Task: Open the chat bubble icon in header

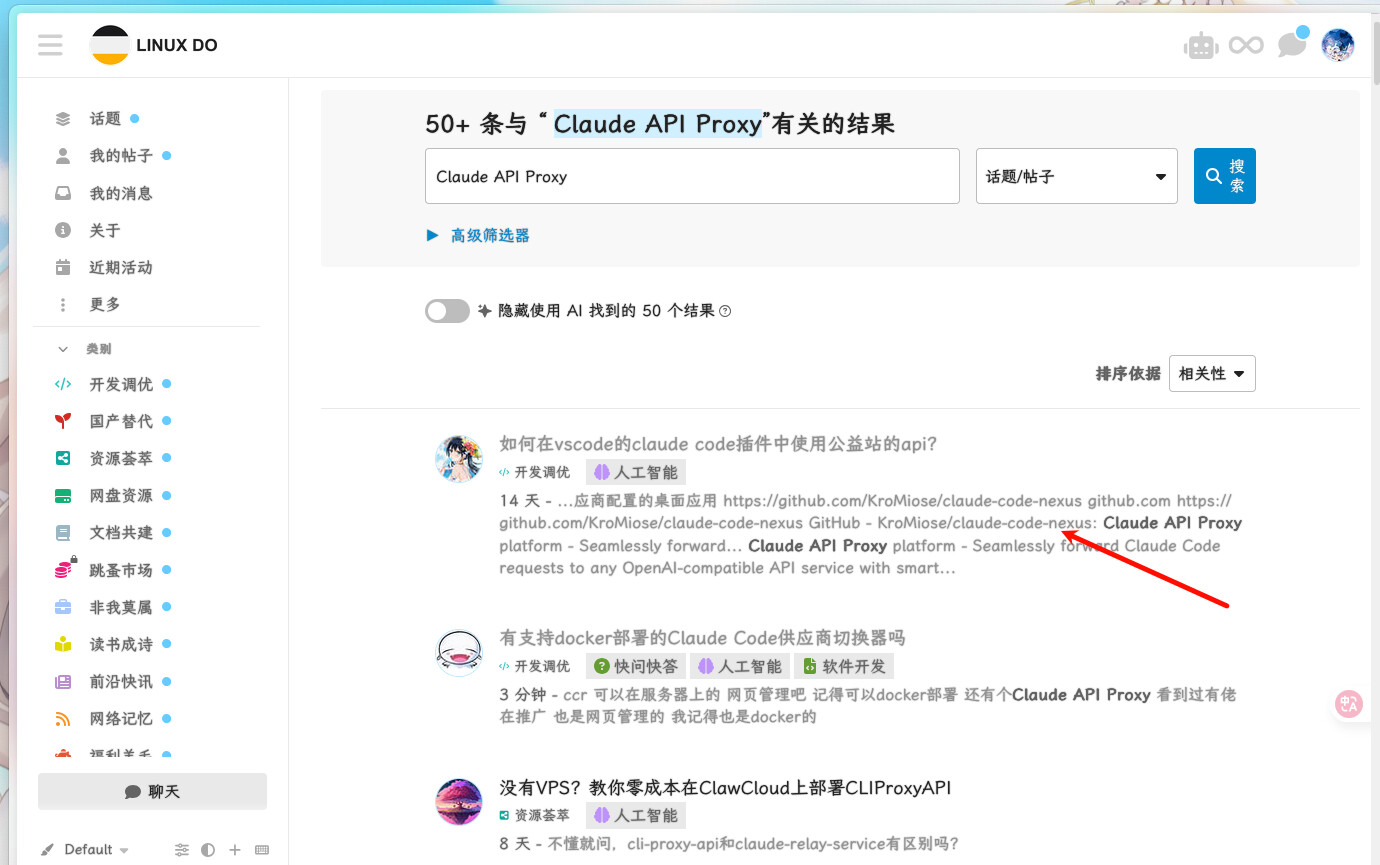Action: pyautogui.click(x=1292, y=45)
